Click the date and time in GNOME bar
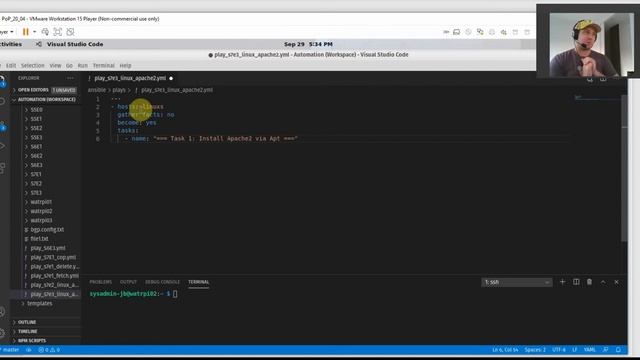 [308, 44]
